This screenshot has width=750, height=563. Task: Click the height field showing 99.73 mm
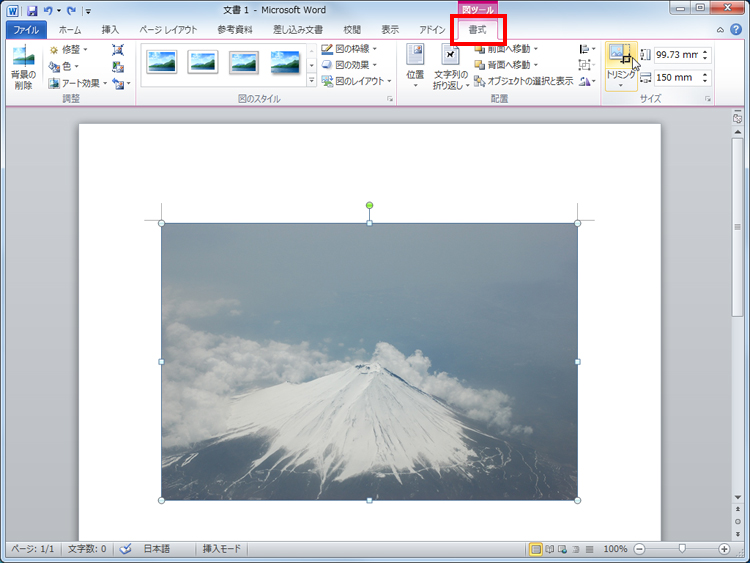pyautogui.click(x=676, y=55)
